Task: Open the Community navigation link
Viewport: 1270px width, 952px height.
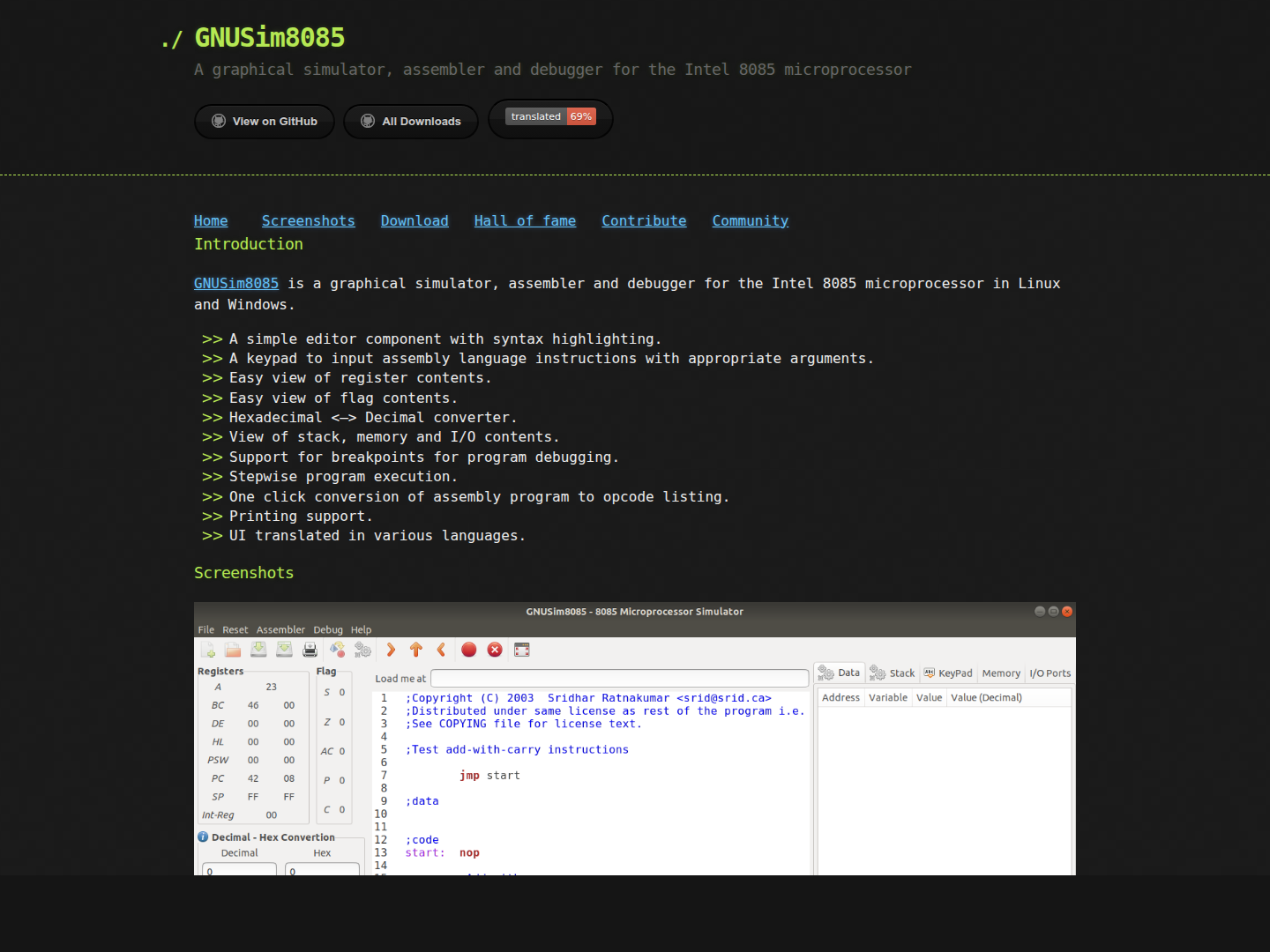Action: coord(751,221)
